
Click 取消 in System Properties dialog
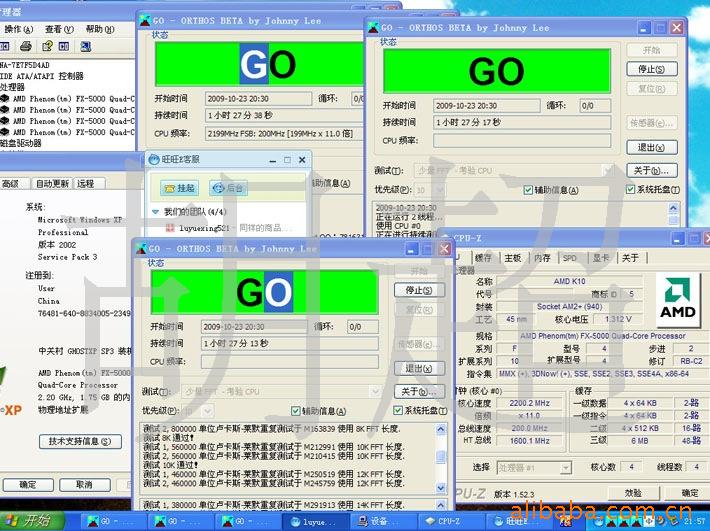(x=85, y=485)
